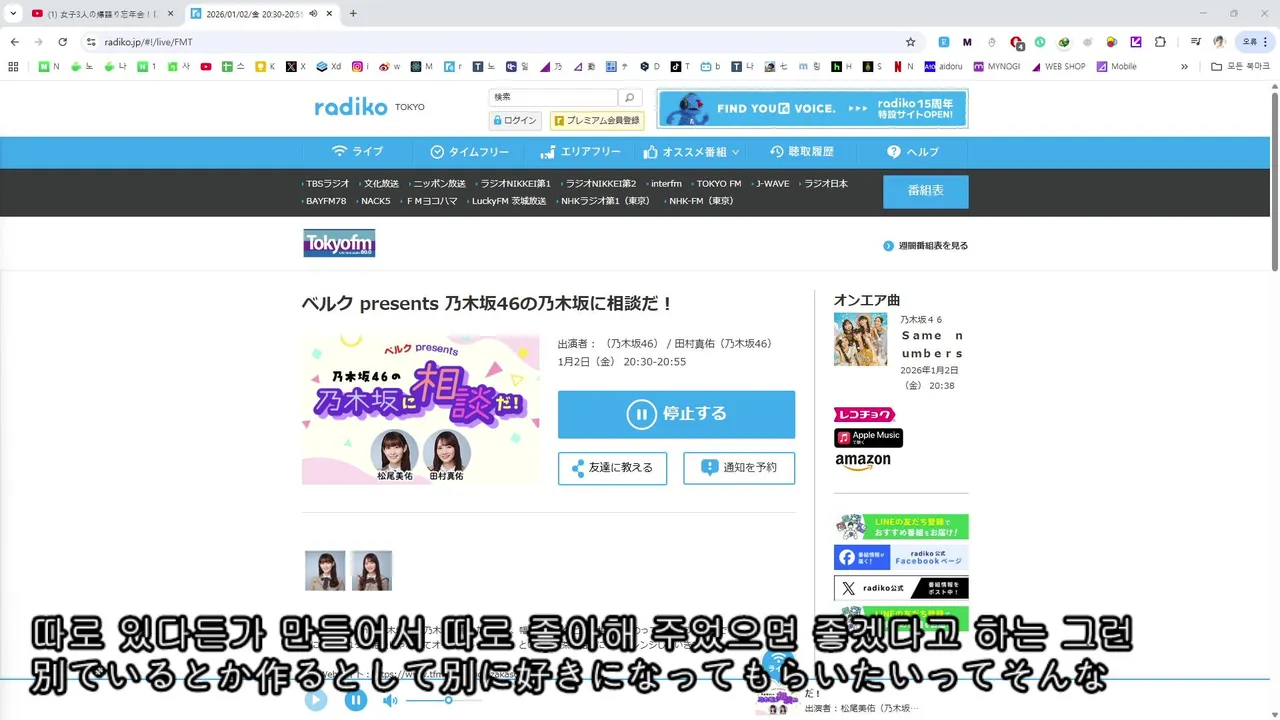This screenshot has height=720, width=1280.
Task: Open the 모든 북마크 folder
Action: (x=1241, y=67)
